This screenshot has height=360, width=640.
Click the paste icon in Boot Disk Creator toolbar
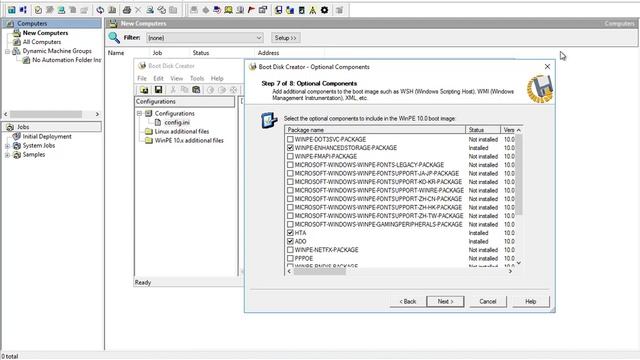196,89
